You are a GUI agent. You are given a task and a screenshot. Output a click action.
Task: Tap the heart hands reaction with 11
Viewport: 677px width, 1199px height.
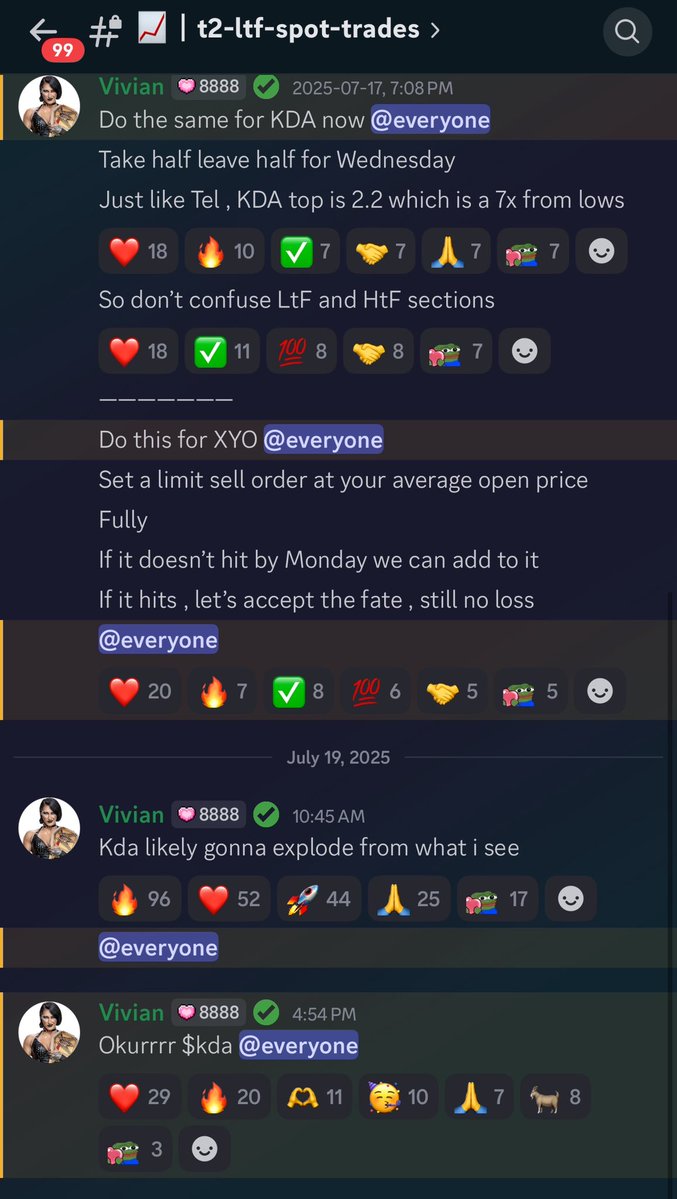coord(314,1097)
